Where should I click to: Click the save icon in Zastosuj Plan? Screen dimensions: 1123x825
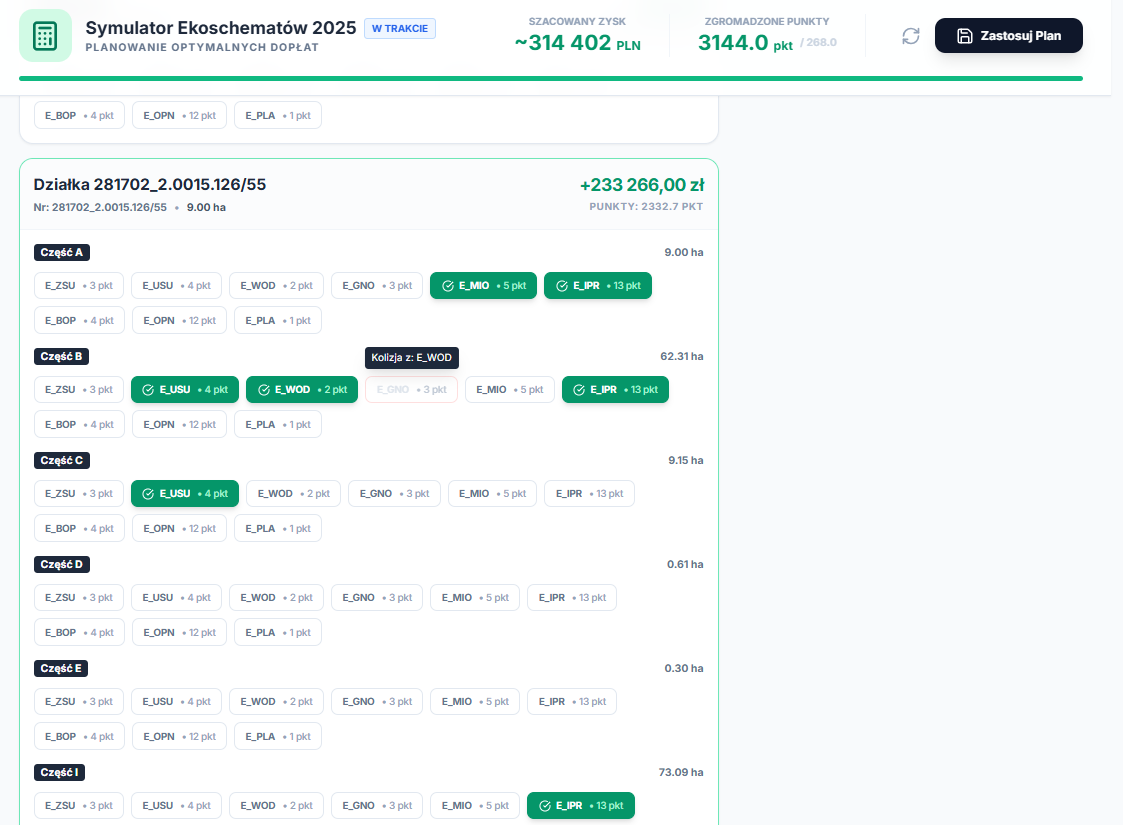[x=964, y=36]
